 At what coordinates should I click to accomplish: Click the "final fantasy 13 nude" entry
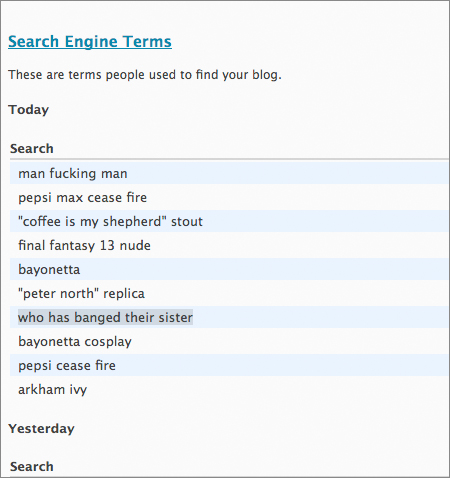[x=84, y=246]
